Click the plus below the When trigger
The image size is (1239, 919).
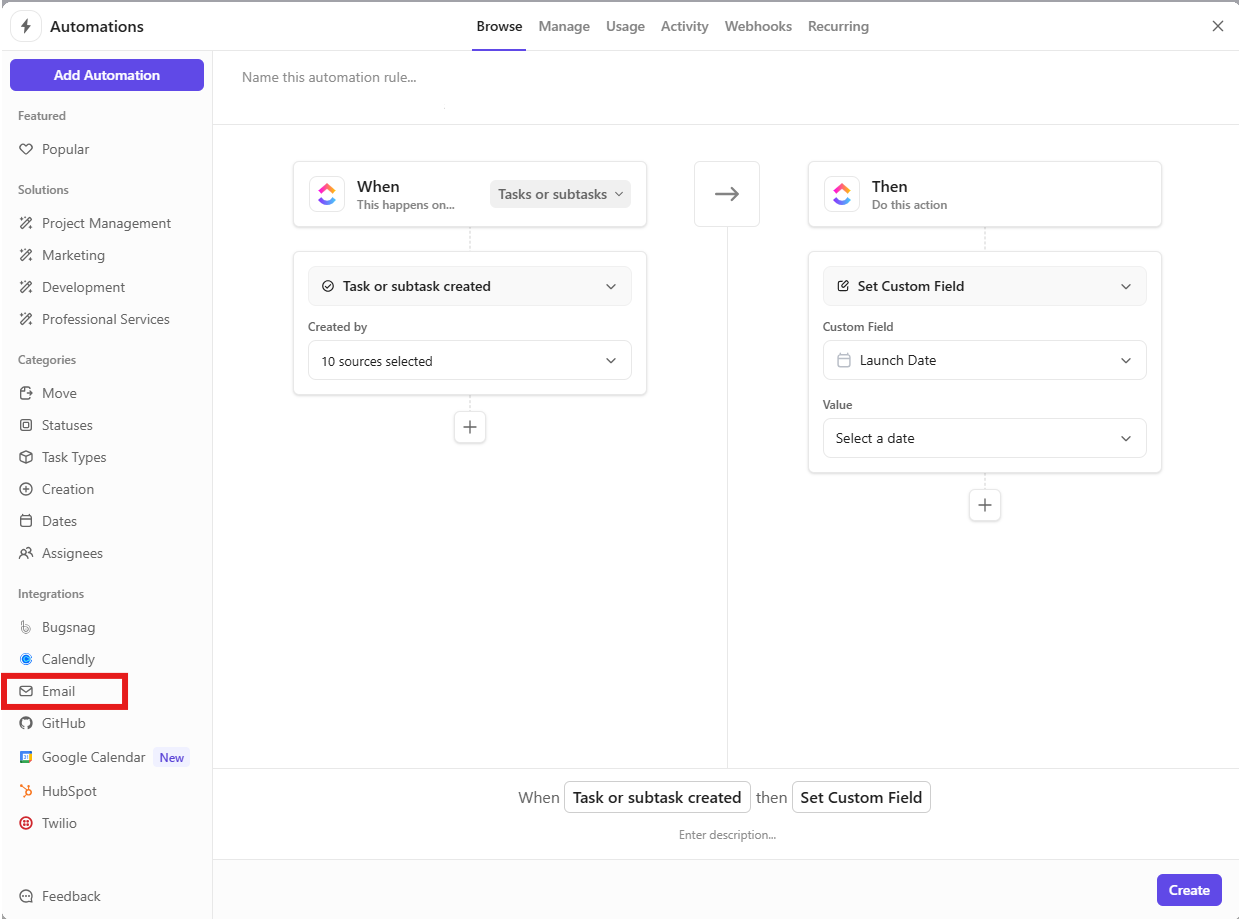point(470,427)
